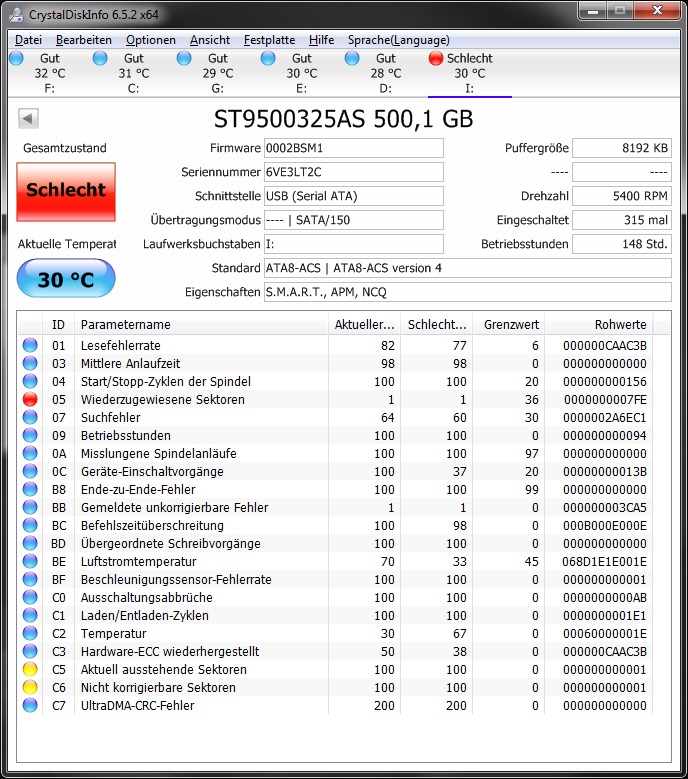Open the Sprache(Language) menu
688x779 pixels.
[398, 40]
